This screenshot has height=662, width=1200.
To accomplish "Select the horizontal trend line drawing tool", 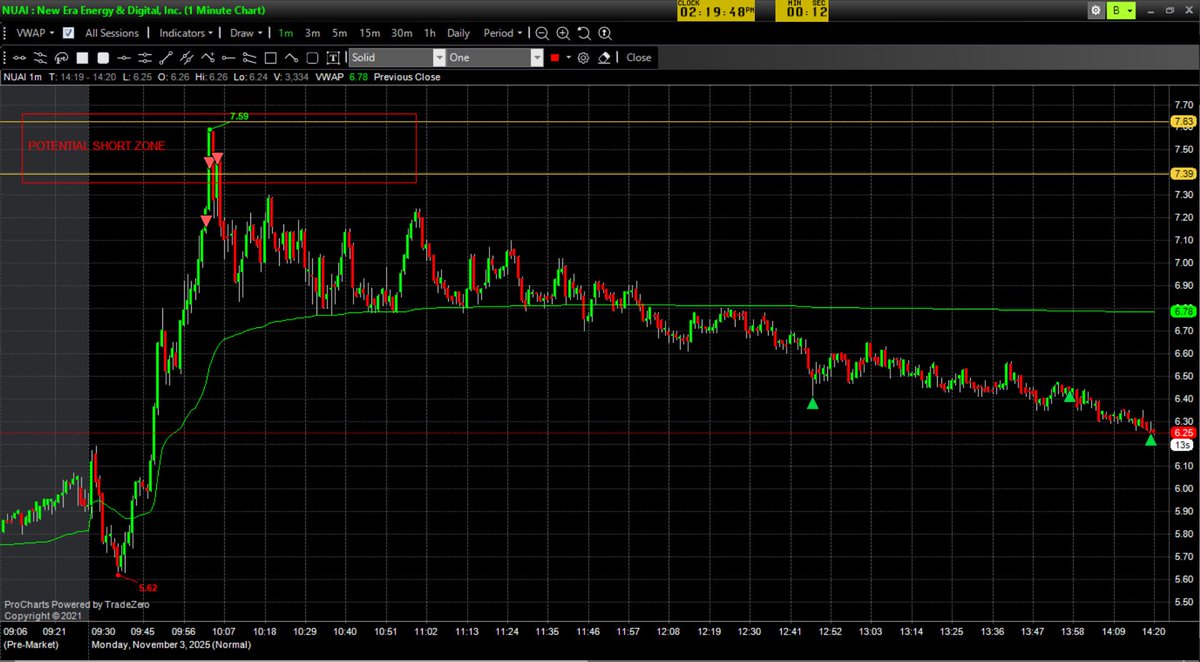I will click(x=19, y=58).
